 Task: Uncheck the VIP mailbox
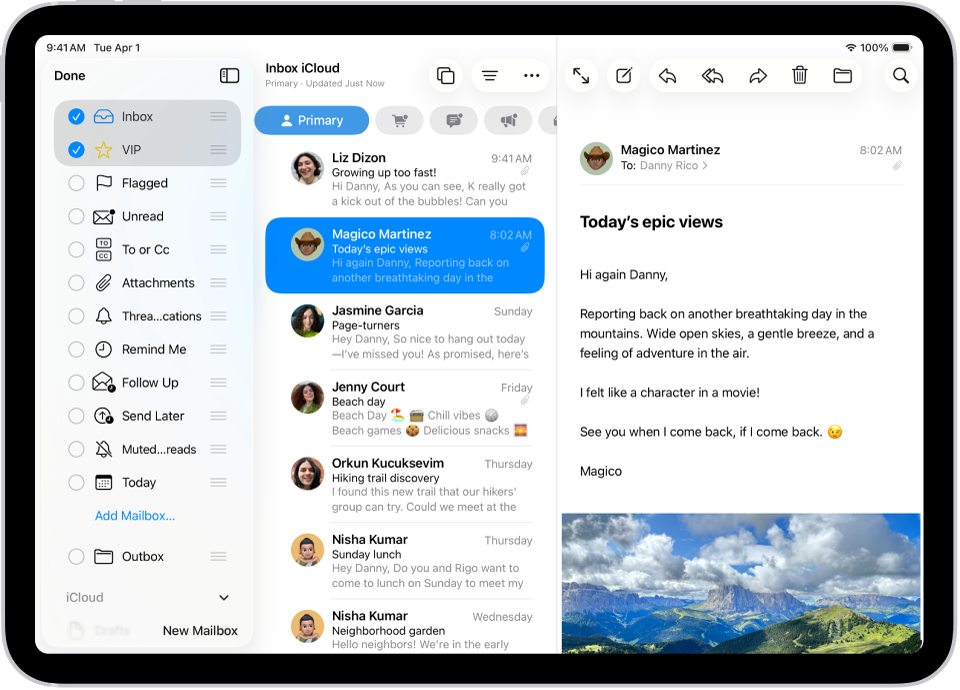(76, 150)
